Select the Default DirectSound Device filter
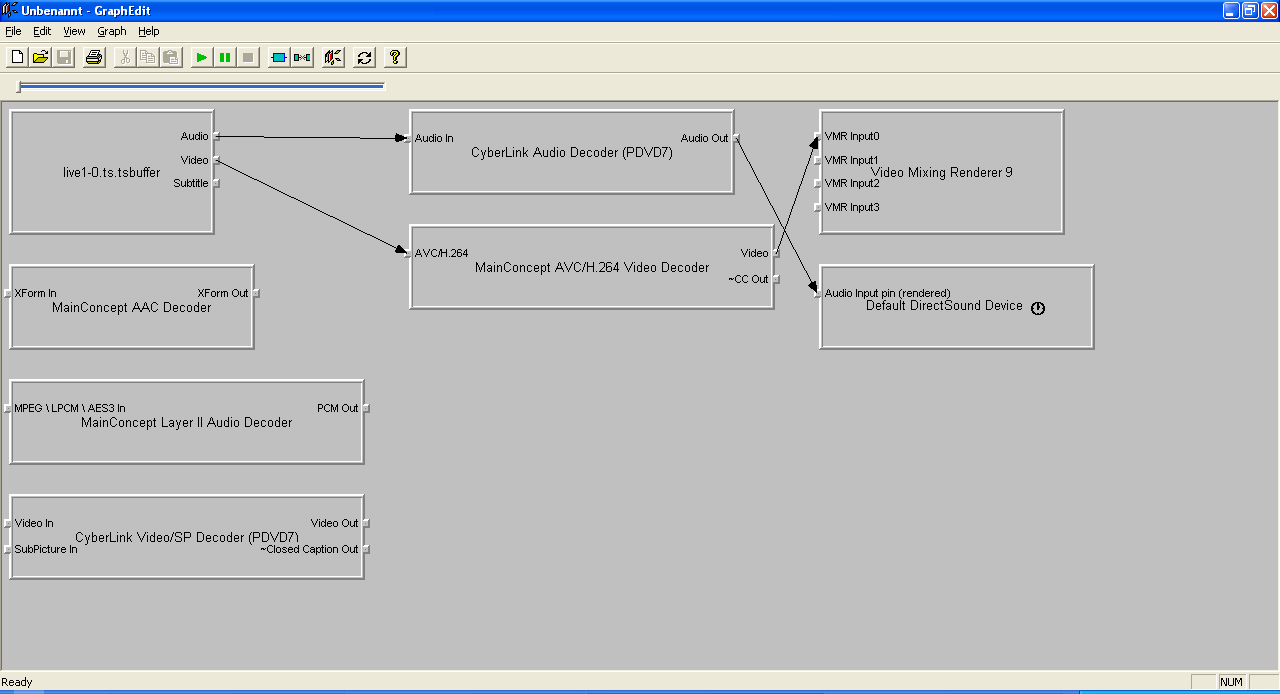The image size is (1280, 694). 956,307
